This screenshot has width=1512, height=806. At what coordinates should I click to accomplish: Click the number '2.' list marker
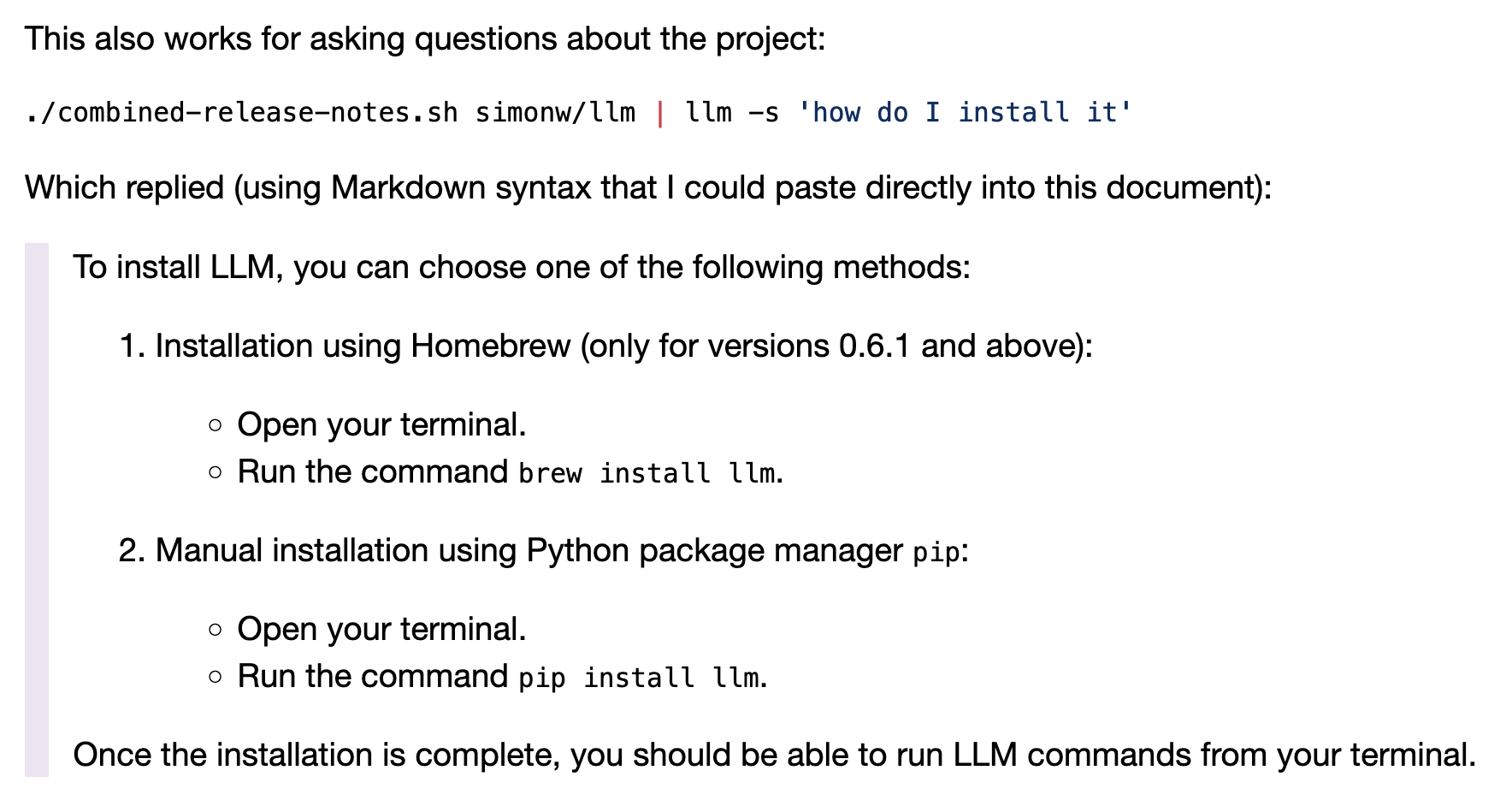133,550
